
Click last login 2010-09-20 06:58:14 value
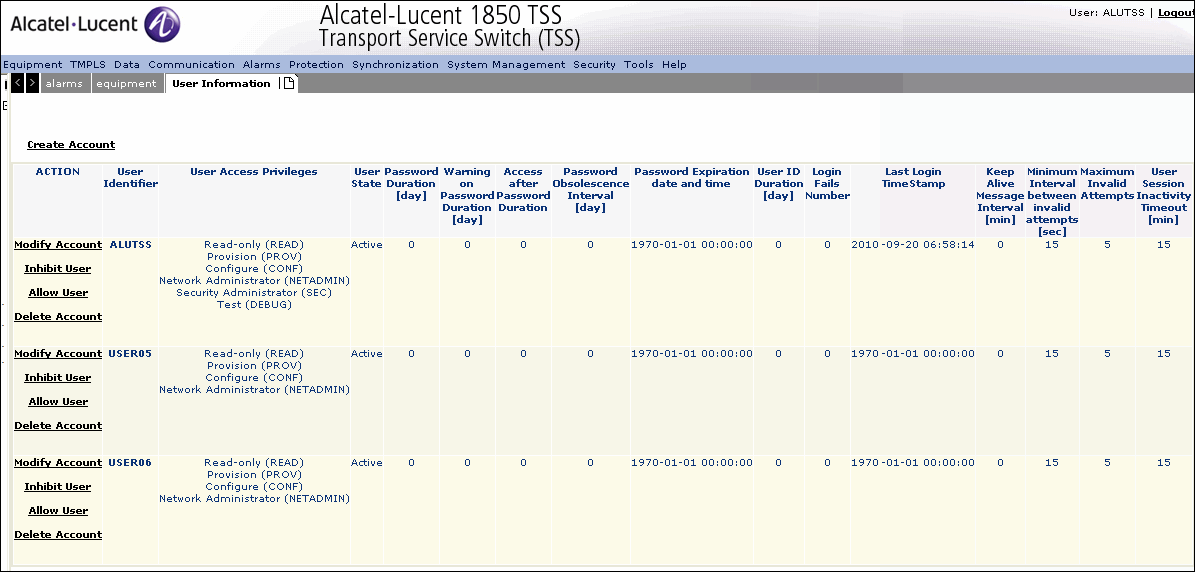913,244
